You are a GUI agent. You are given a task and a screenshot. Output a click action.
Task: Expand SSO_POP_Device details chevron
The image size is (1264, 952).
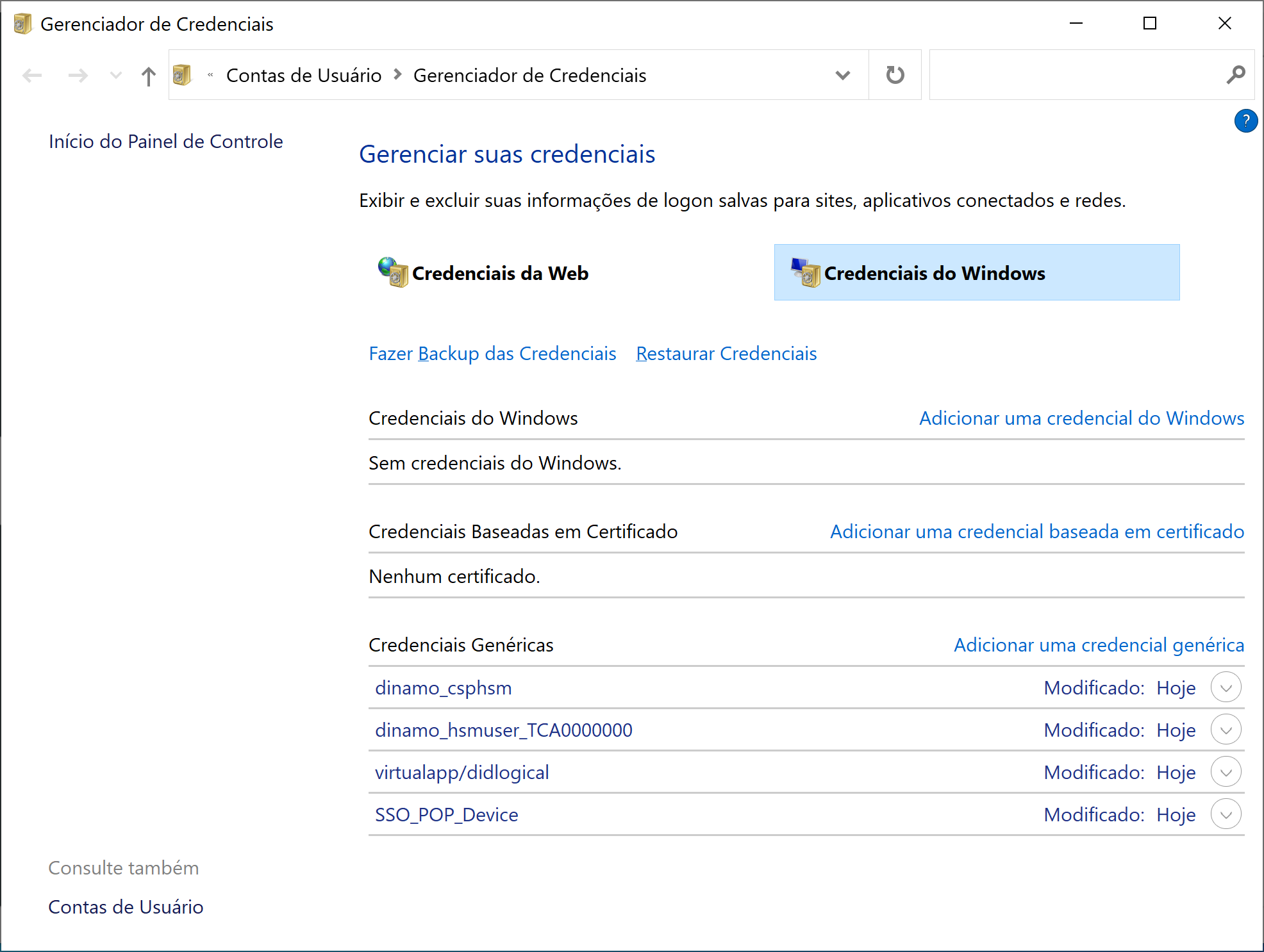[x=1226, y=814]
